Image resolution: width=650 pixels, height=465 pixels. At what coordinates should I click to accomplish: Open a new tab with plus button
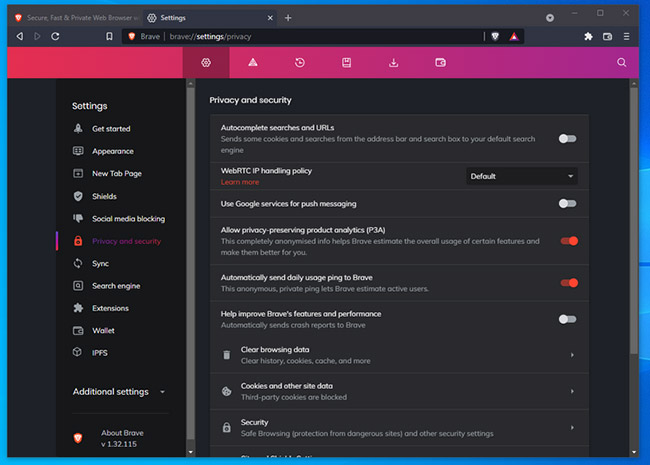click(288, 18)
